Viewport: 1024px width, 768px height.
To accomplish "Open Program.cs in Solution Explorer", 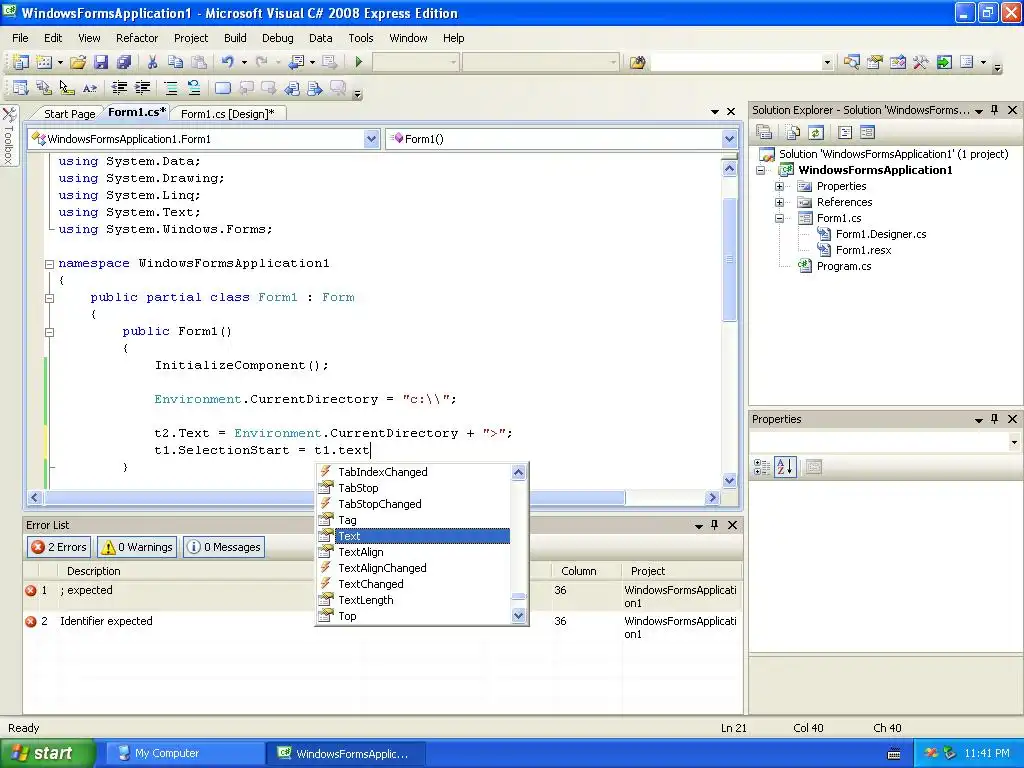I will [844, 266].
